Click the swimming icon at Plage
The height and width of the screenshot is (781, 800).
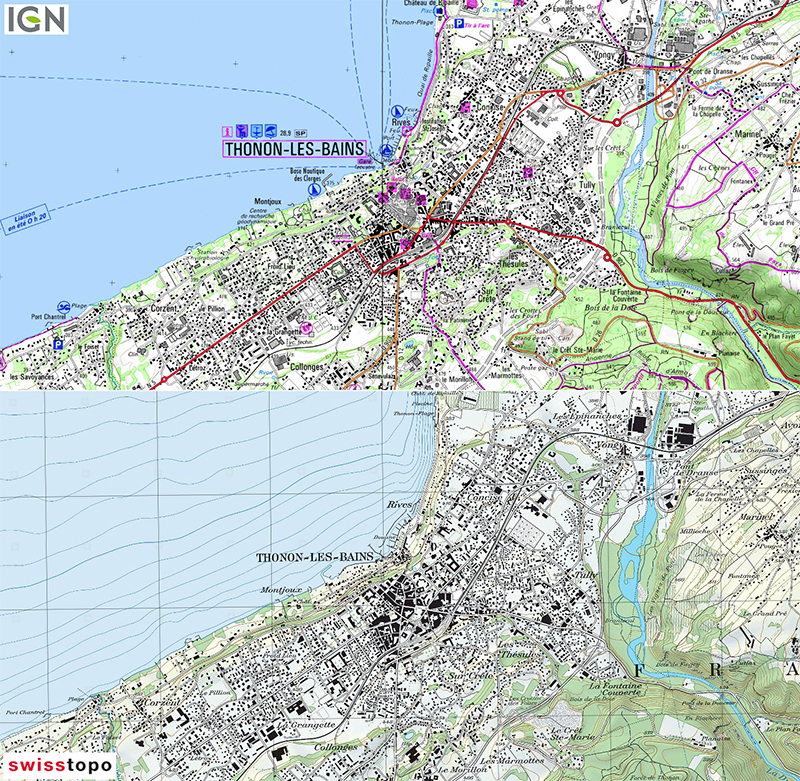tap(63, 305)
